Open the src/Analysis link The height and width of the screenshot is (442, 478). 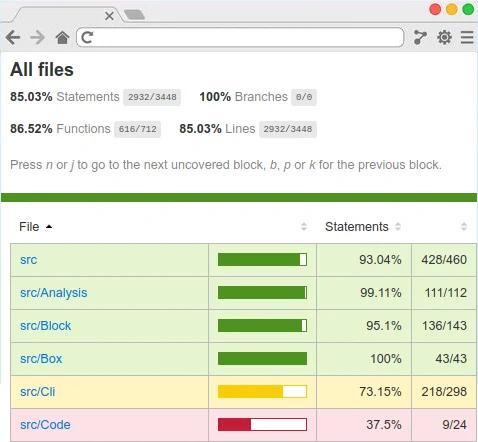pyautogui.click(x=54, y=293)
